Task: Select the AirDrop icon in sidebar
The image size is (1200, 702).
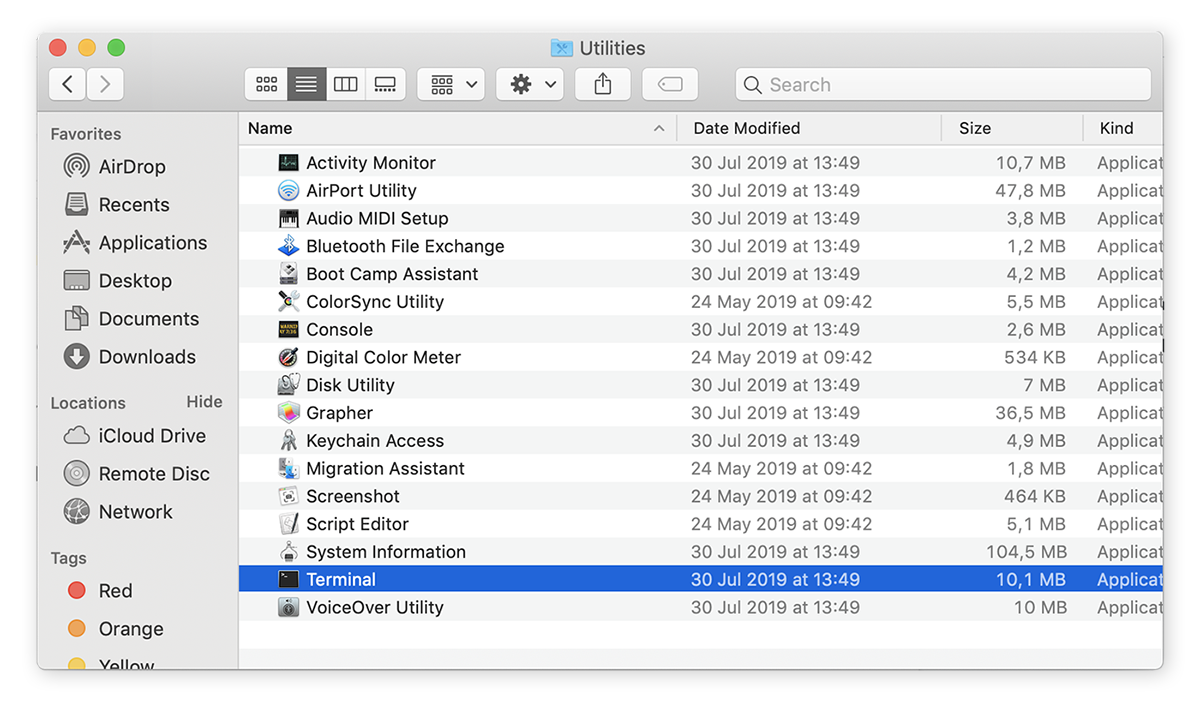Action: (x=75, y=166)
